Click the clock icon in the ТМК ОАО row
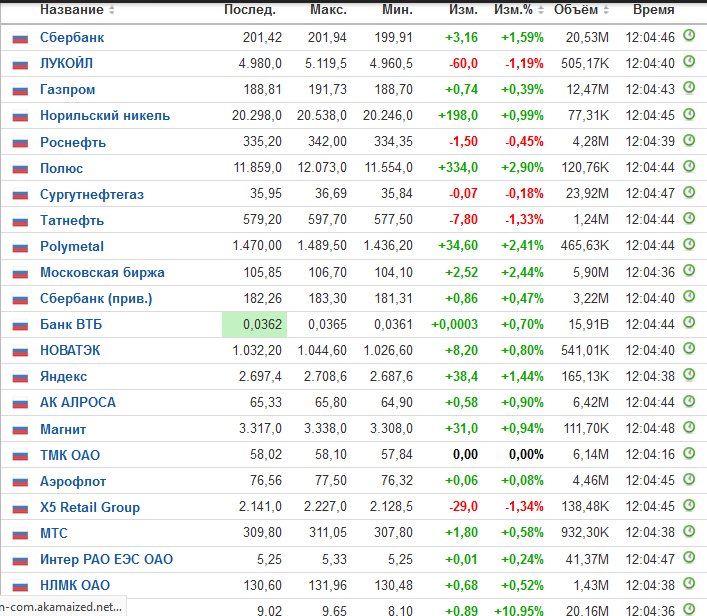 [689, 453]
